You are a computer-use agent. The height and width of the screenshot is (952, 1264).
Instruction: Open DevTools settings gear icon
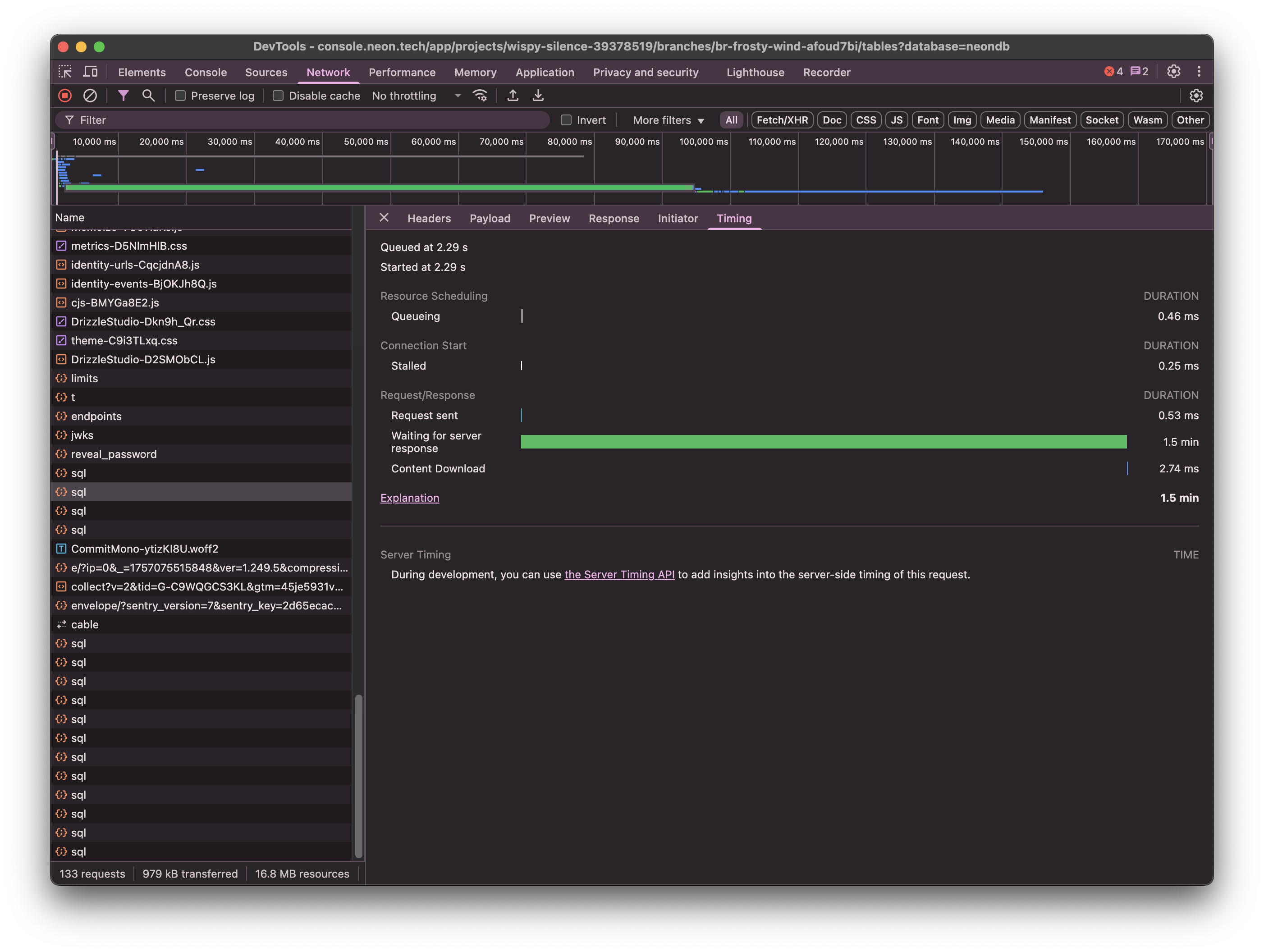tap(1173, 72)
